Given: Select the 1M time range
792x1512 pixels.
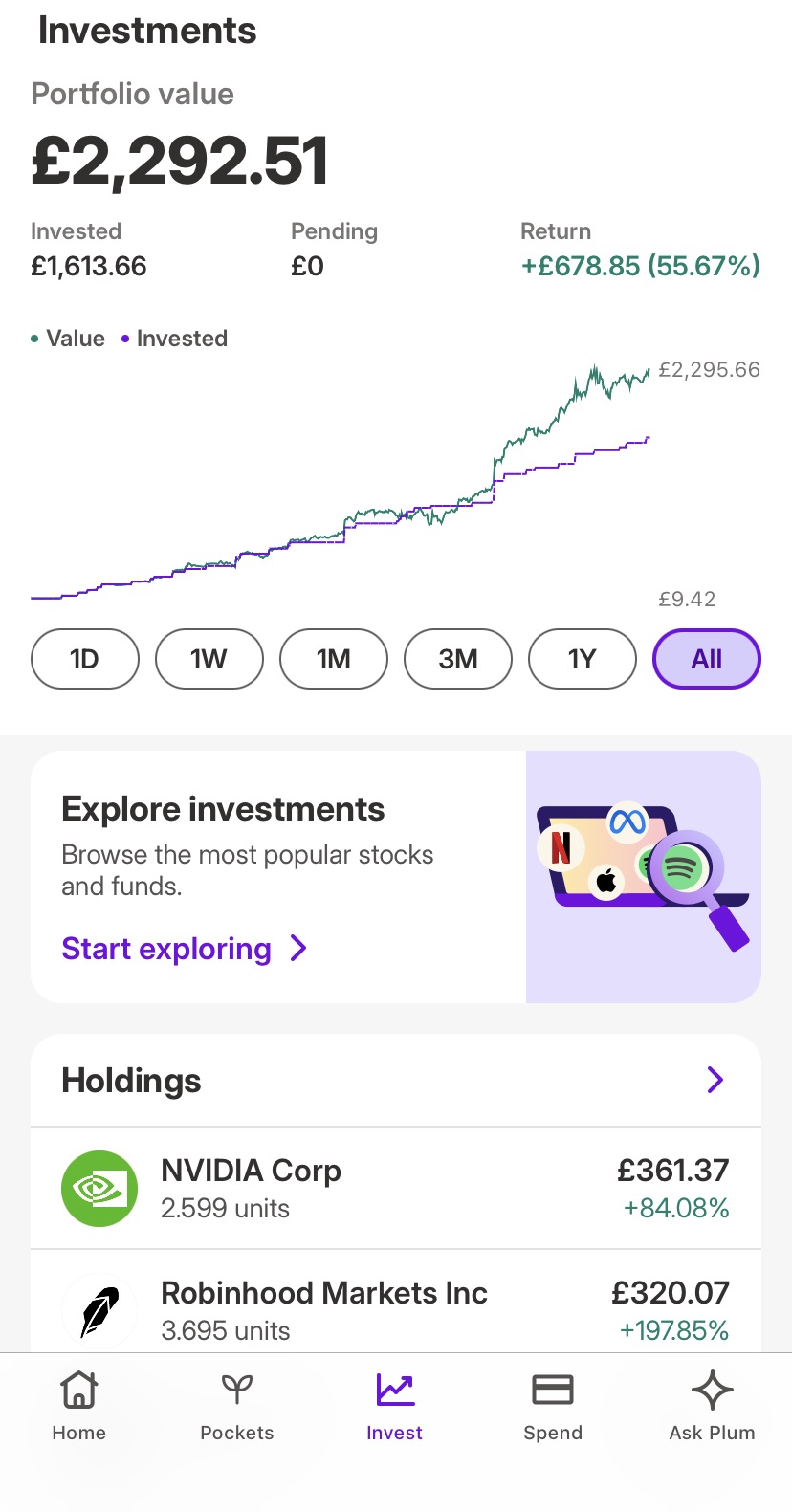Looking at the screenshot, I should pos(334,659).
